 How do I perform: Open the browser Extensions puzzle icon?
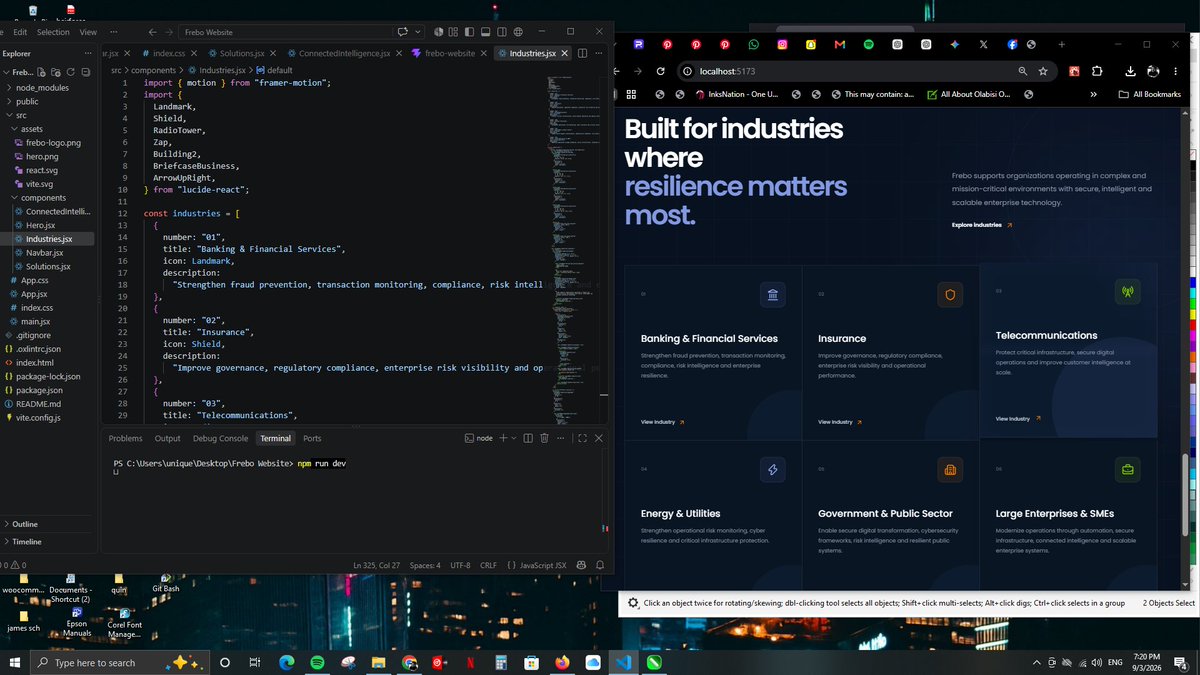point(1097,71)
